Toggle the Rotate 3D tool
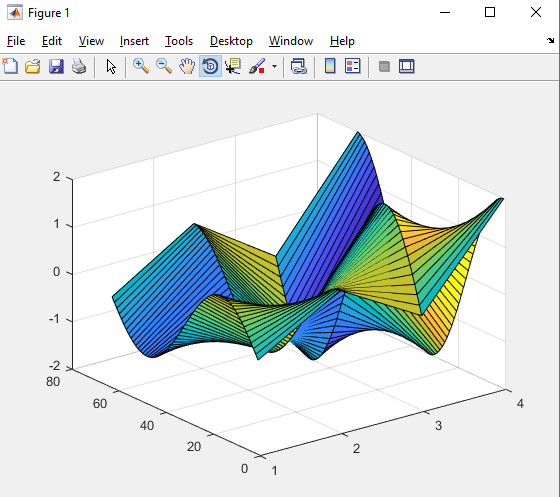The height and width of the screenshot is (497, 560). coord(210,66)
